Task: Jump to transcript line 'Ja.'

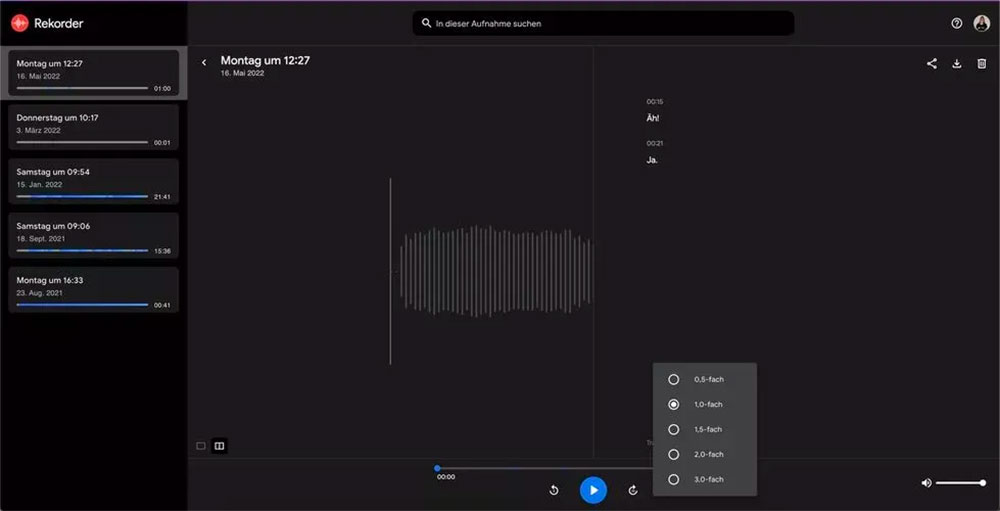Action: click(652, 160)
